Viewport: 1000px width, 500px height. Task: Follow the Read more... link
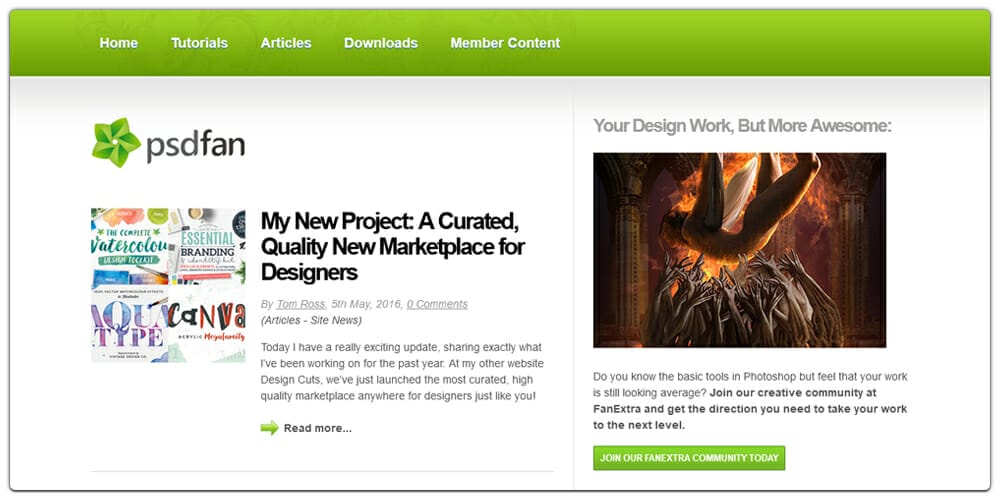pyautogui.click(x=317, y=428)
